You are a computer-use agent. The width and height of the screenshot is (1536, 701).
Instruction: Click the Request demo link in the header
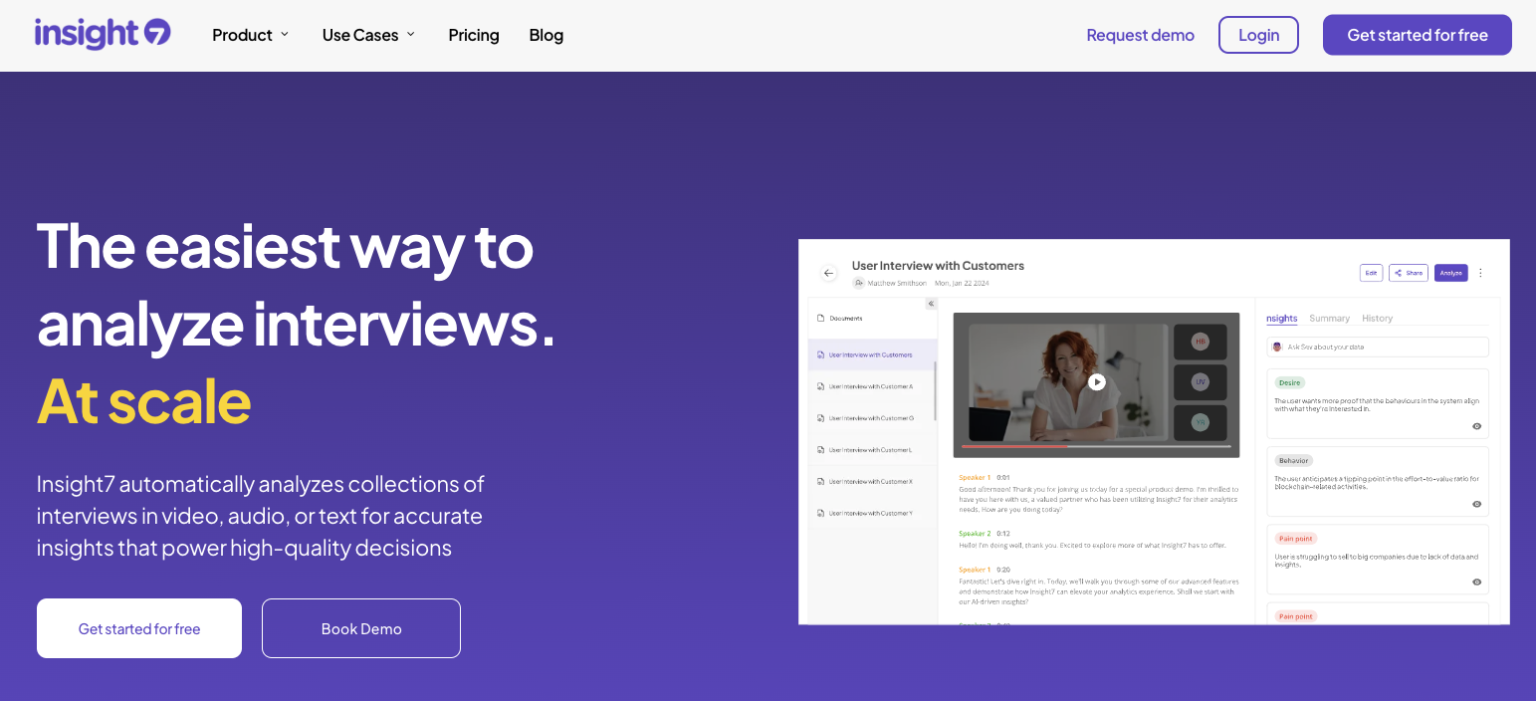coord(1140,34)
